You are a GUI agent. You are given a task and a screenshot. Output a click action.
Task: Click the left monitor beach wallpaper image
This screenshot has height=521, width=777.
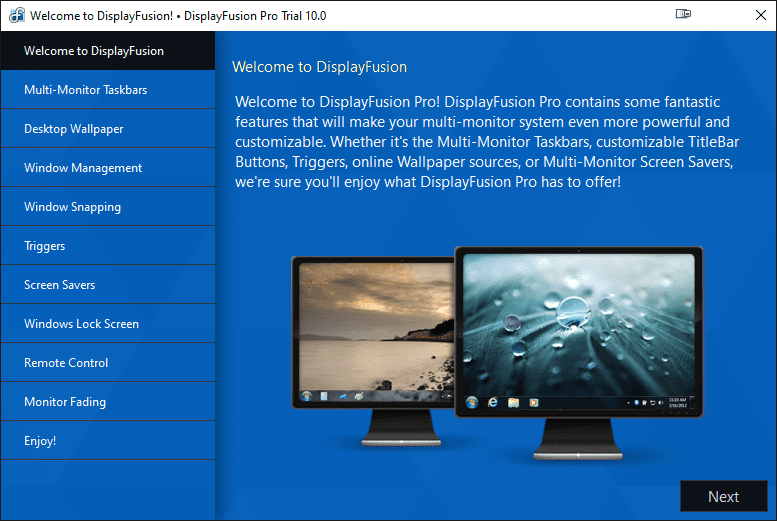point(376,327)
